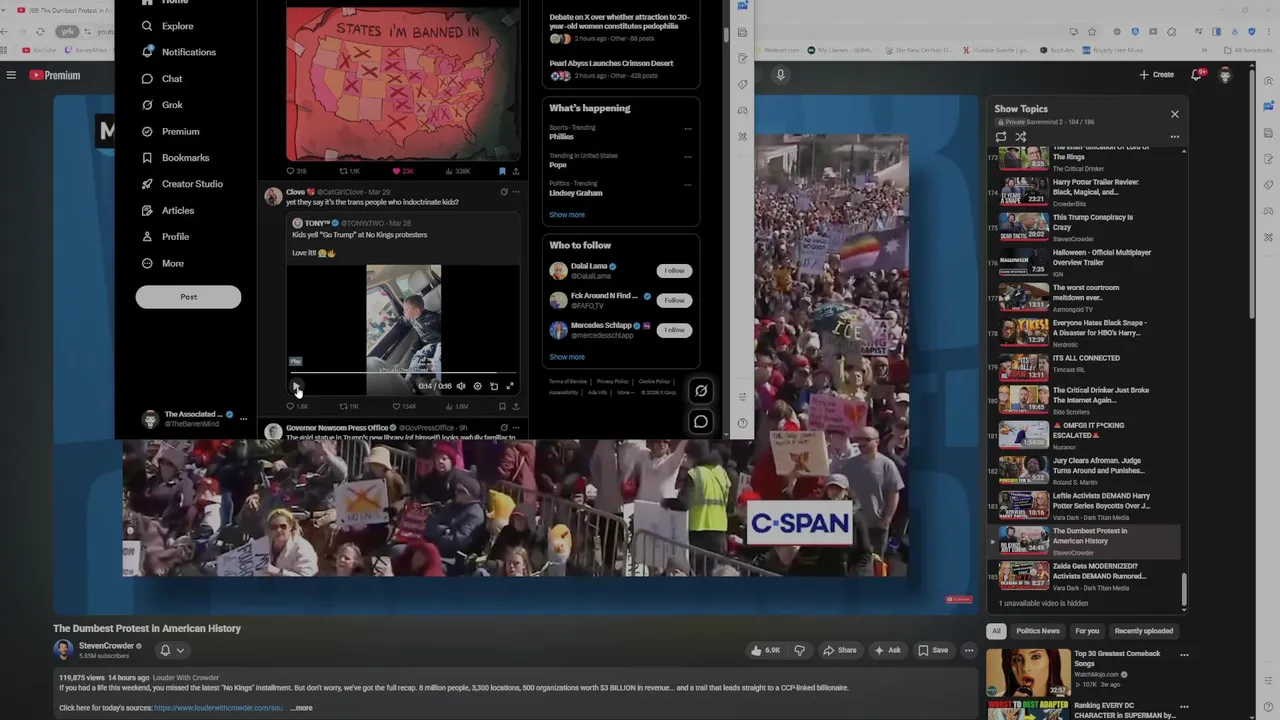The height and width of the screenshot is (720, 1280).
Task: Click the Post button on X
Action: (x=188, y=297)
